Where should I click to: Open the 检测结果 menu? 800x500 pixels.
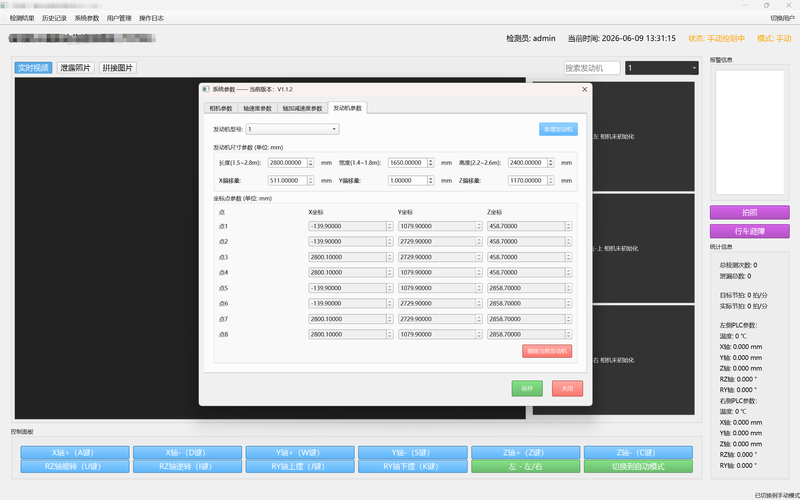pyautogui.click(x=22, y=18)
